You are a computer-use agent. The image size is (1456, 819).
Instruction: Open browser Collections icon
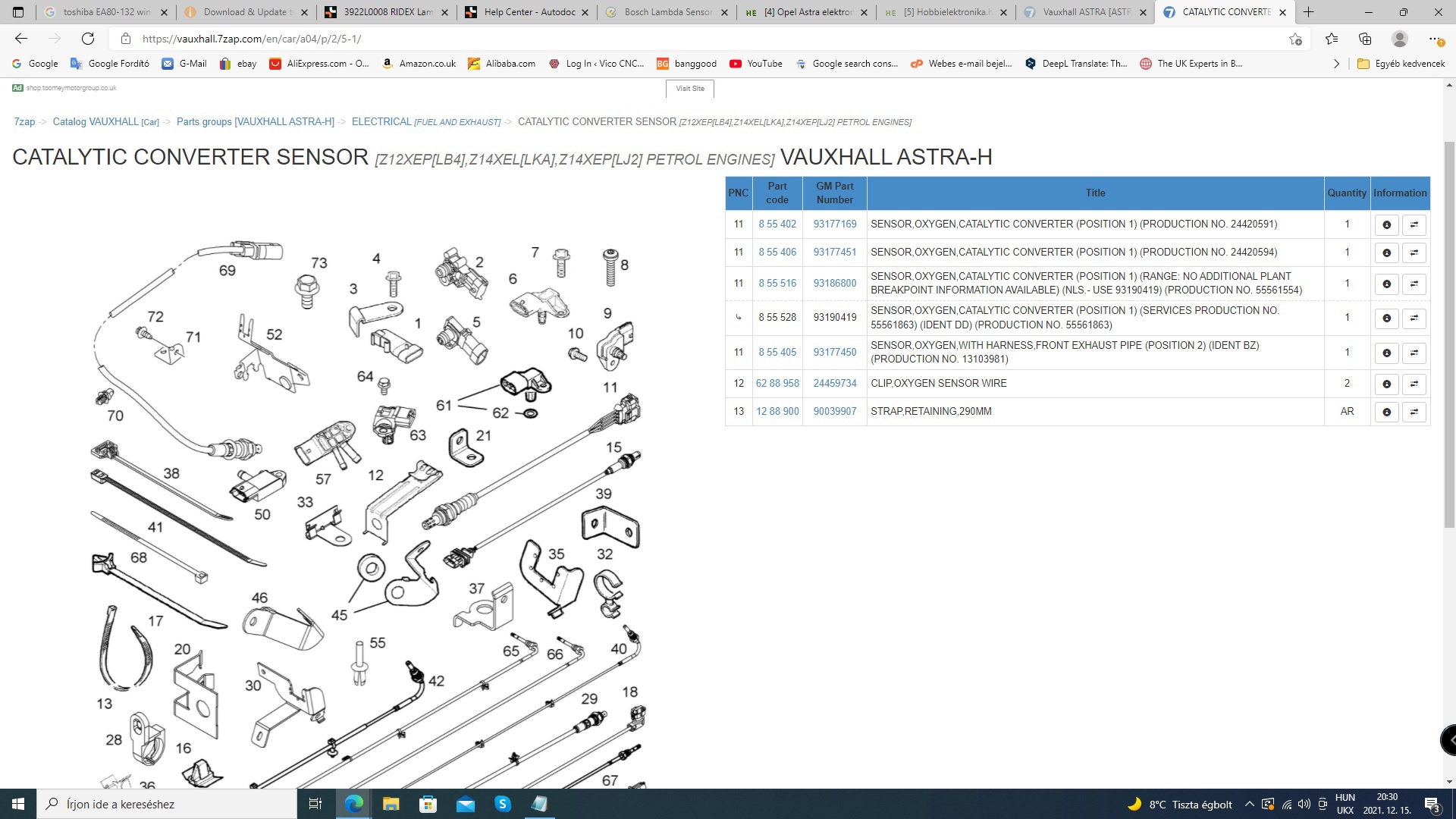[x=1365, y=39]
